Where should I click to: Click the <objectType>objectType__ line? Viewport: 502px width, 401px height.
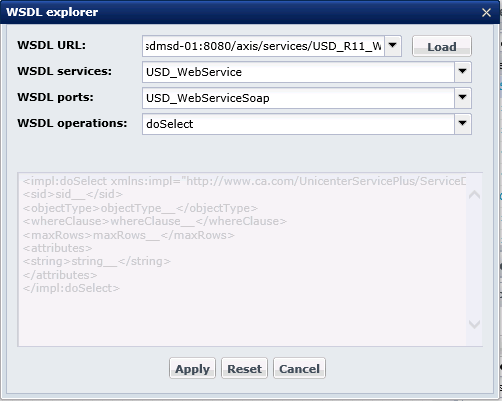click(x=140, y=208)
